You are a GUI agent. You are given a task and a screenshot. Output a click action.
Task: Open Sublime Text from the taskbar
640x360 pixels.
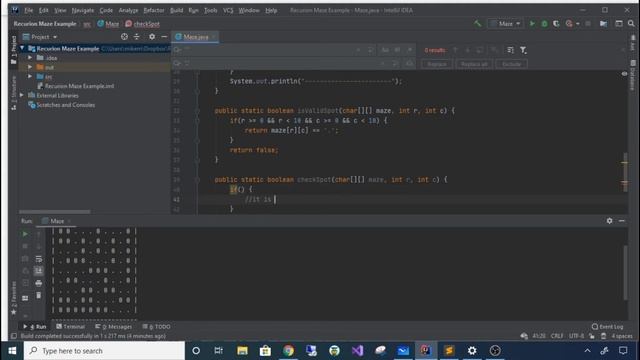pos(449,351)
